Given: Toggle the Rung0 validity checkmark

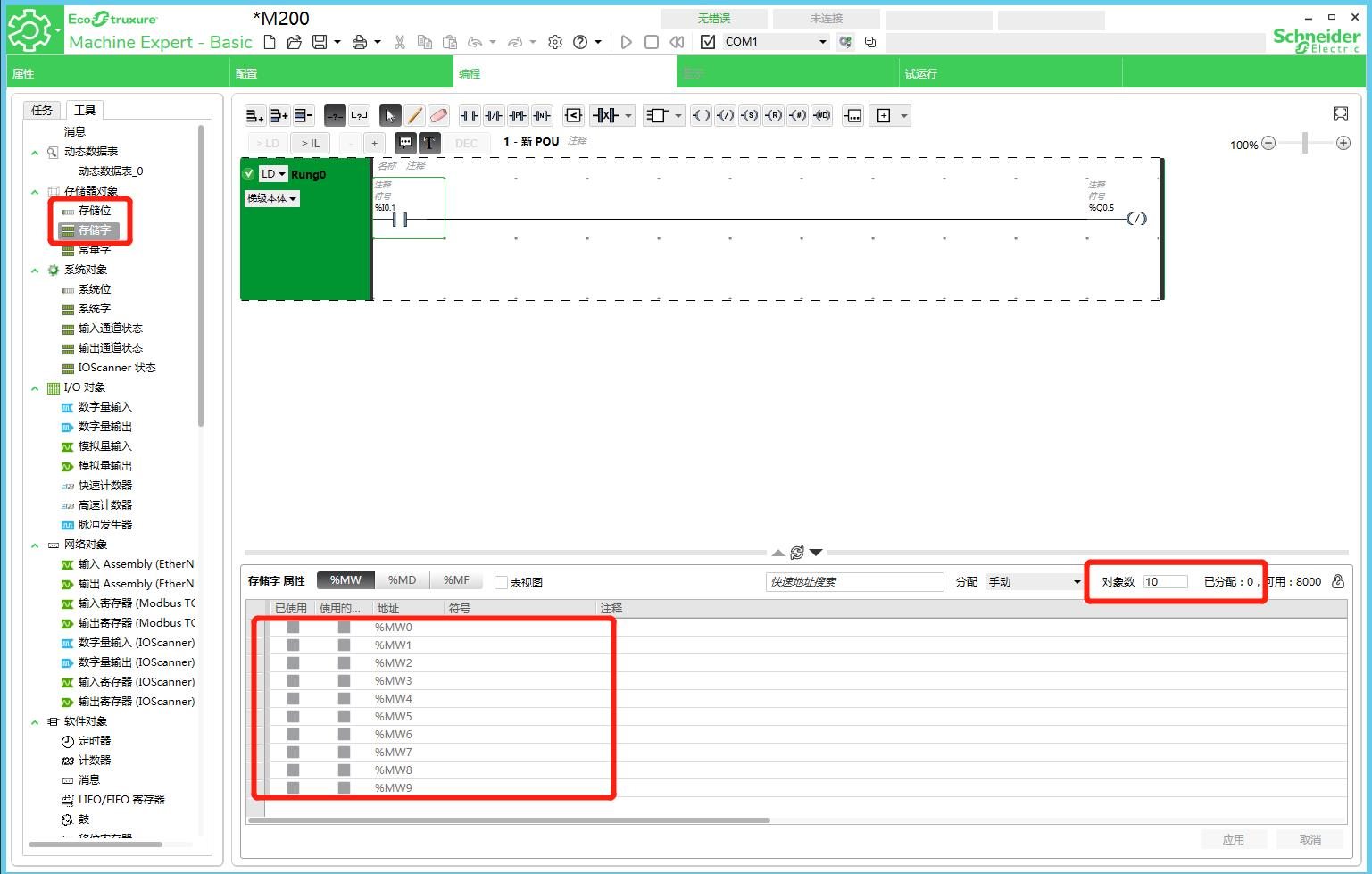Looking at the screenshot, I should (x=249, y=174).
